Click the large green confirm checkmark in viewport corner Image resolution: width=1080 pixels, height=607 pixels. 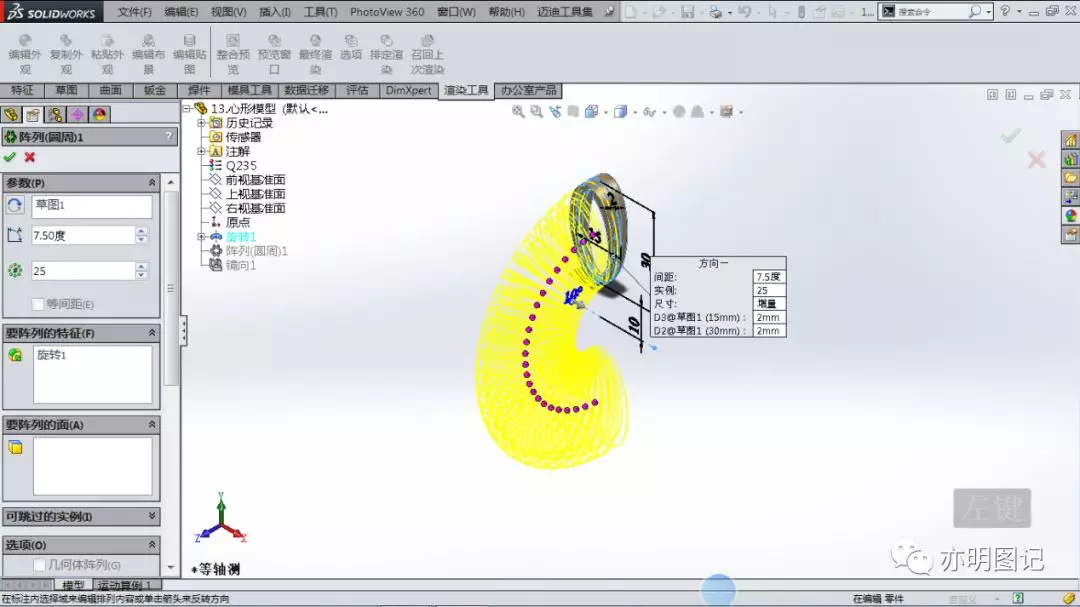point(1010,136)
